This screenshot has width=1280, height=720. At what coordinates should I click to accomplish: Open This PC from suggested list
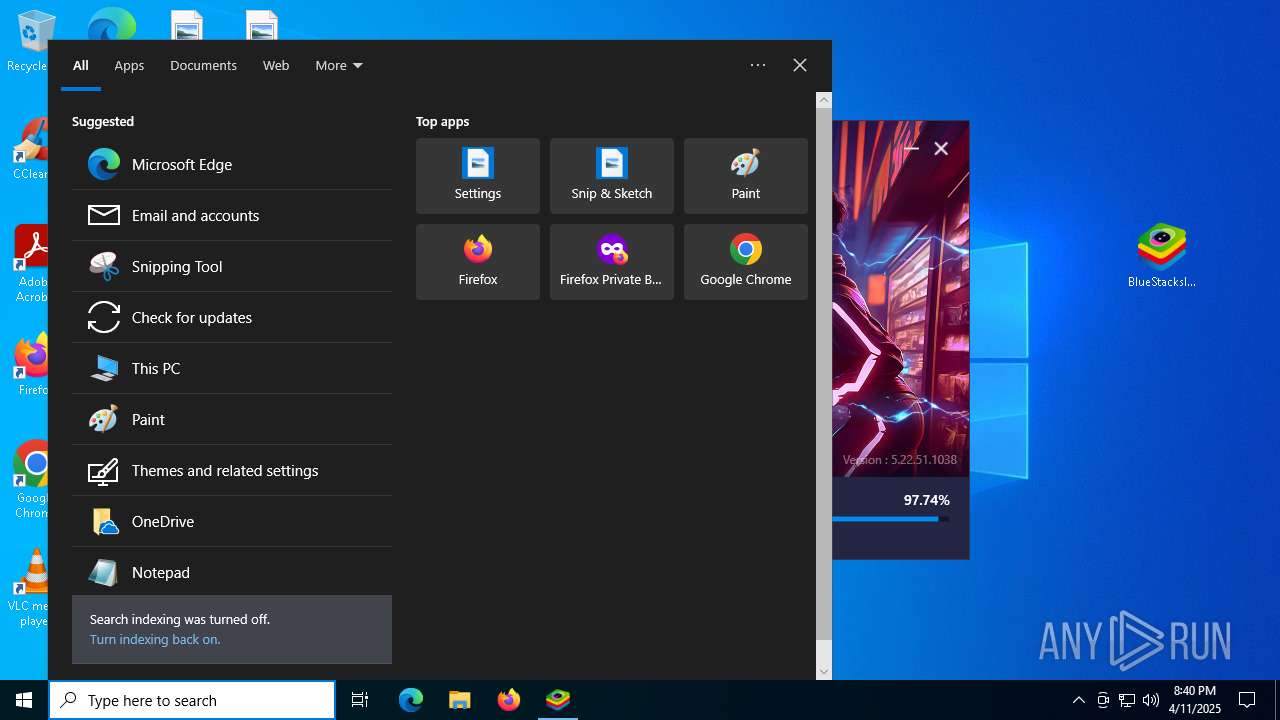click(x=232, y=368)
